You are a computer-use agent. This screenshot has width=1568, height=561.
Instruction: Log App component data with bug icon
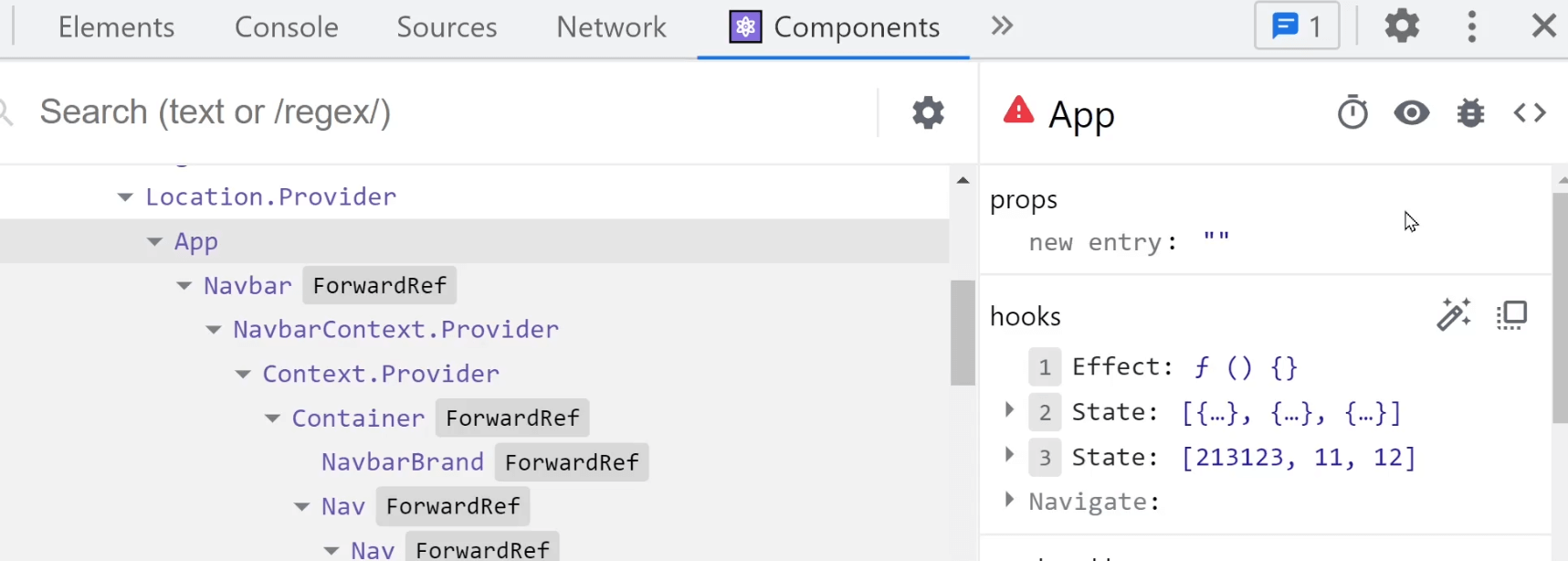pos(1470,112)
